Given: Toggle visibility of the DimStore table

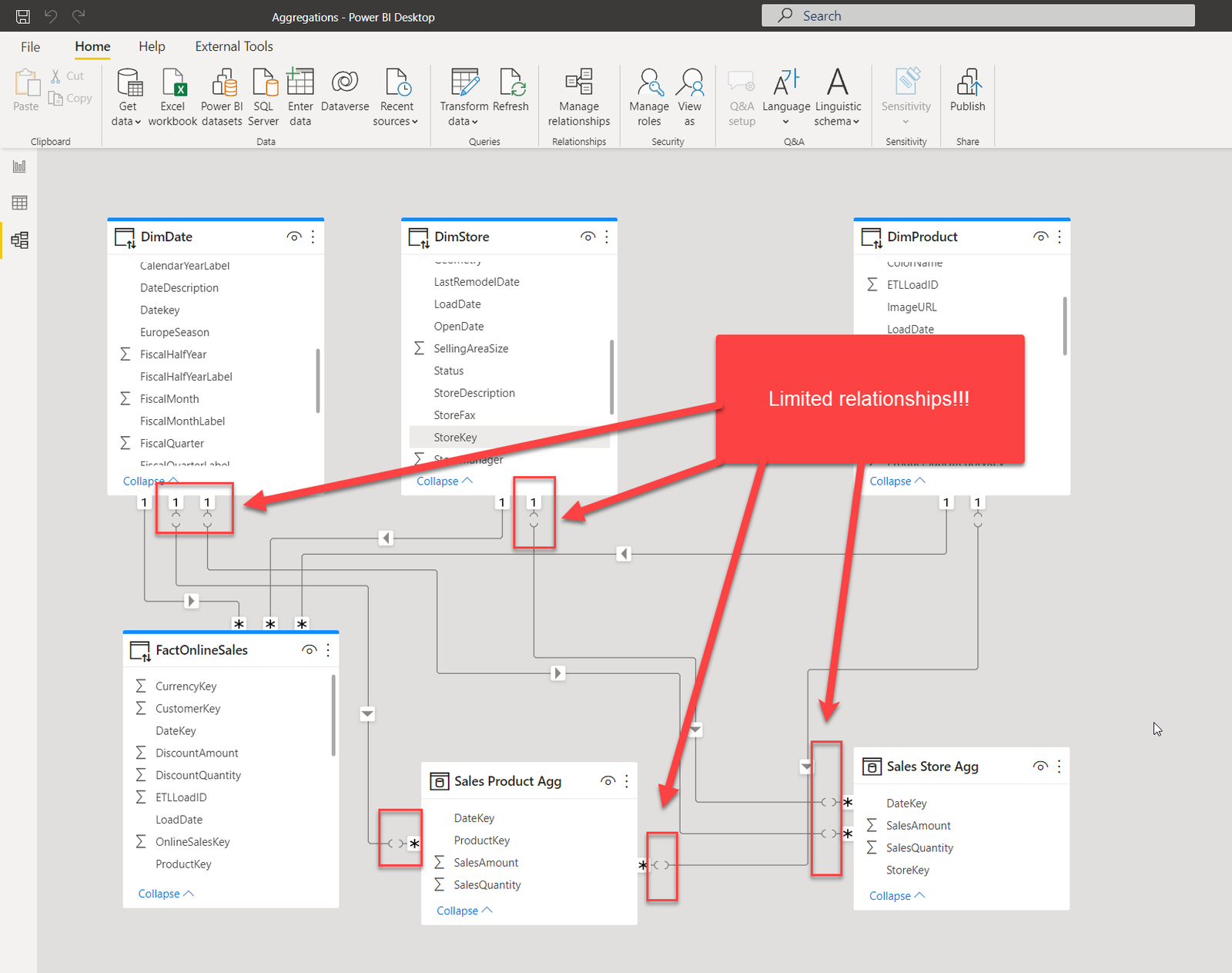Looking at the screenshot, I should (x=588, y=237).
